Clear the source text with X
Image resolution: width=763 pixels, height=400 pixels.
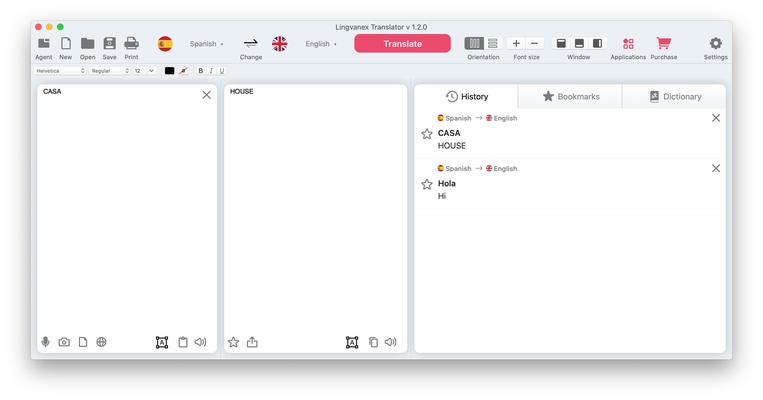[x=206, y=95]
